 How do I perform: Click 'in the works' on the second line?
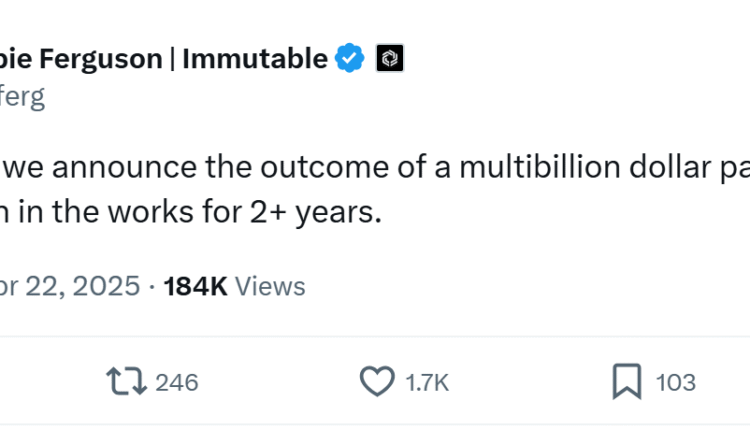[x=100, y=213]
